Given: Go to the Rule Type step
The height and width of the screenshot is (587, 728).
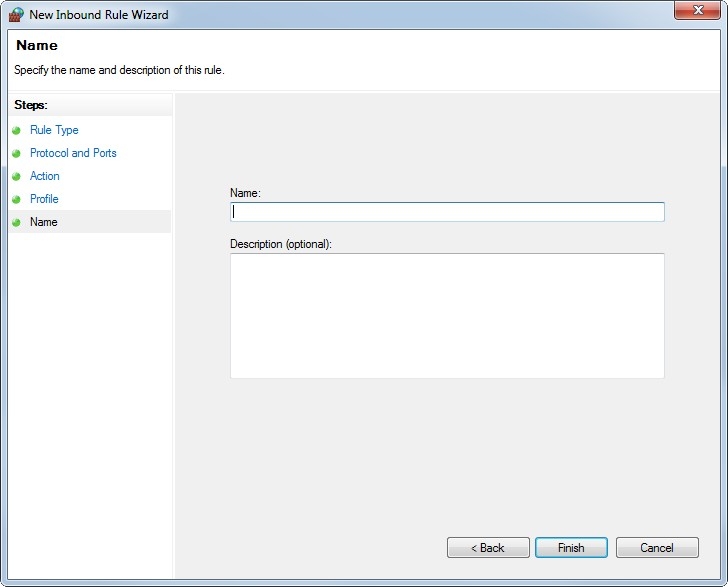Looking at the screenshot, I should point(54,130).
